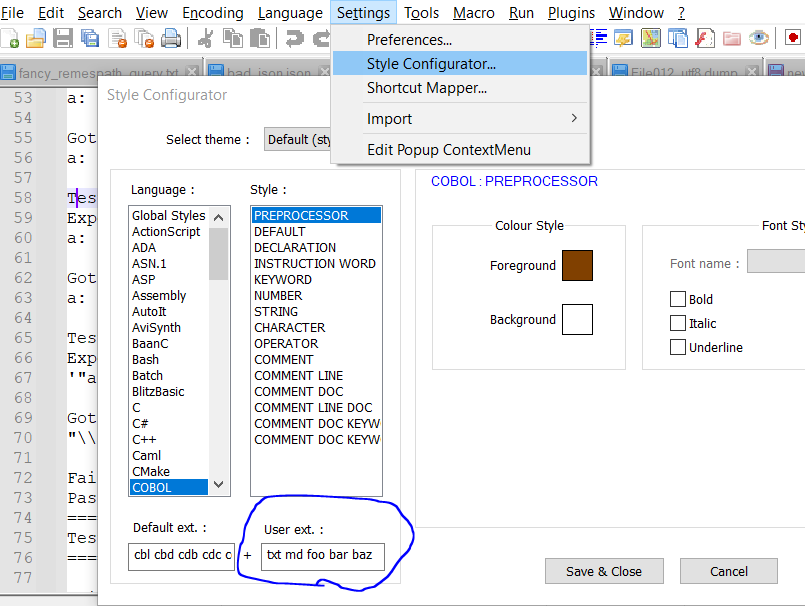
Task: Click the Folder as Workspace icon
Action: click(x=732, y=39)
